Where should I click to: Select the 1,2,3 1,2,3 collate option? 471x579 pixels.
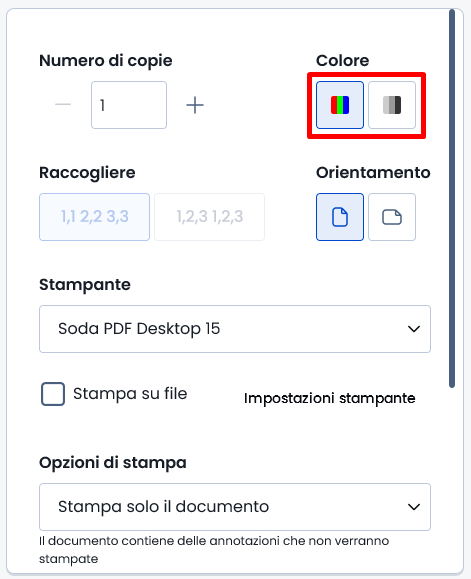point(209,217)
